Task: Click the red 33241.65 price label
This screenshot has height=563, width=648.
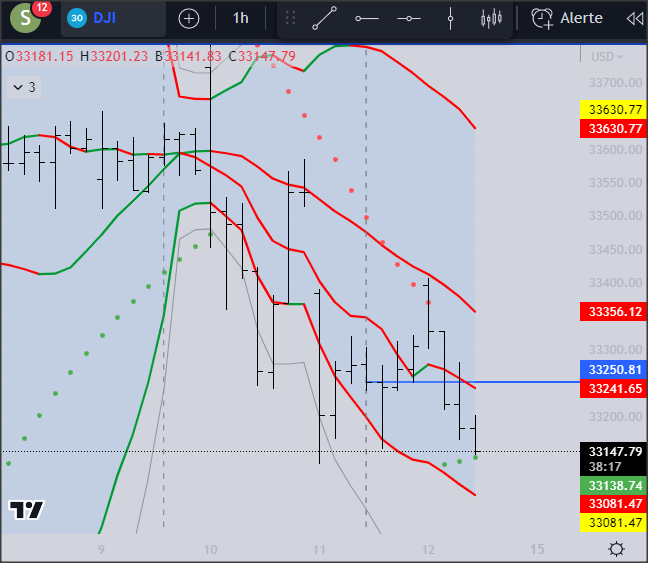Action: point(614,389)
